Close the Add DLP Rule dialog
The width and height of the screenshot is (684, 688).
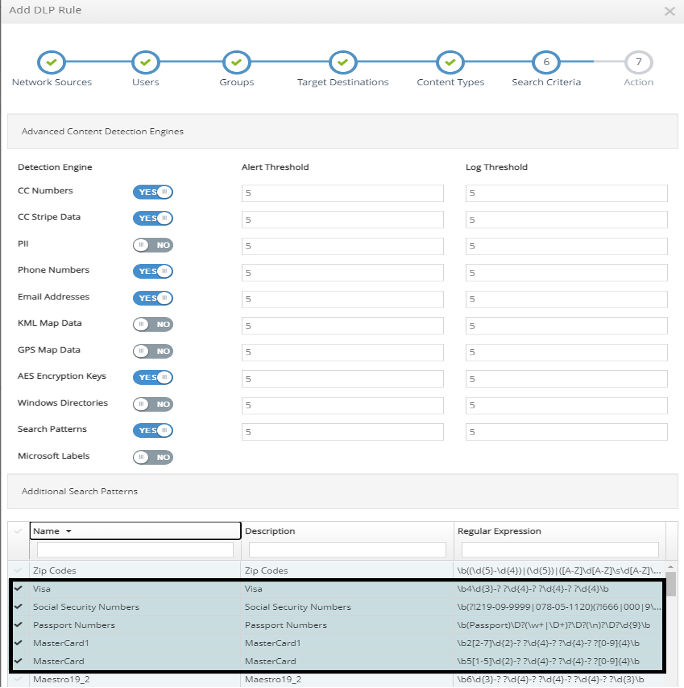670,11
